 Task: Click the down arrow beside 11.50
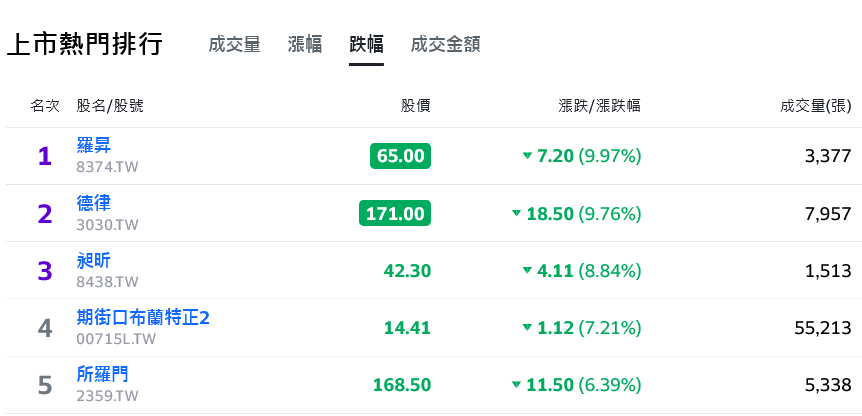[516, 385]
